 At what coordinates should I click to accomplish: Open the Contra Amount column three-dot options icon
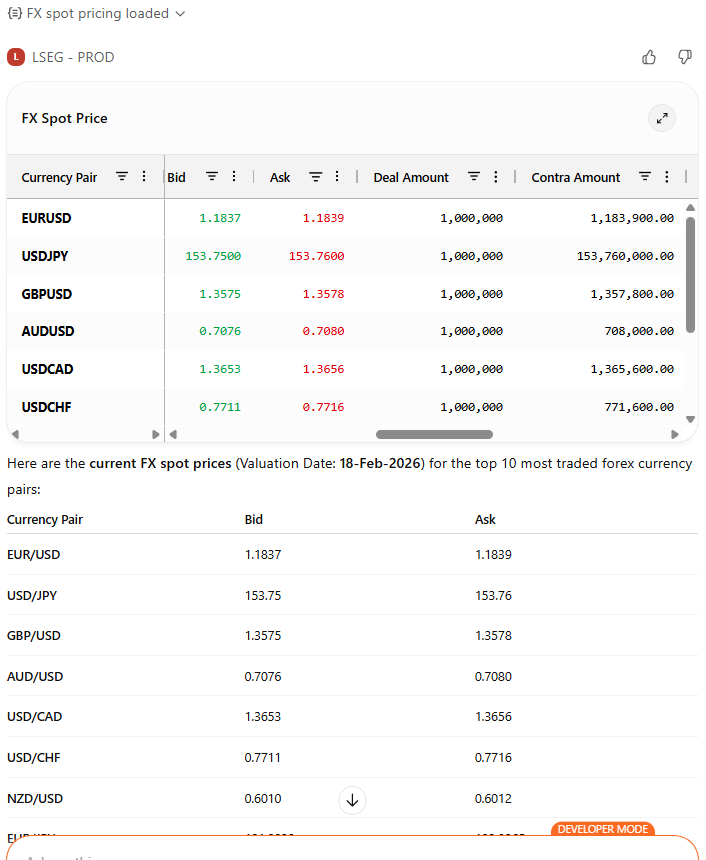pos(668,177)
